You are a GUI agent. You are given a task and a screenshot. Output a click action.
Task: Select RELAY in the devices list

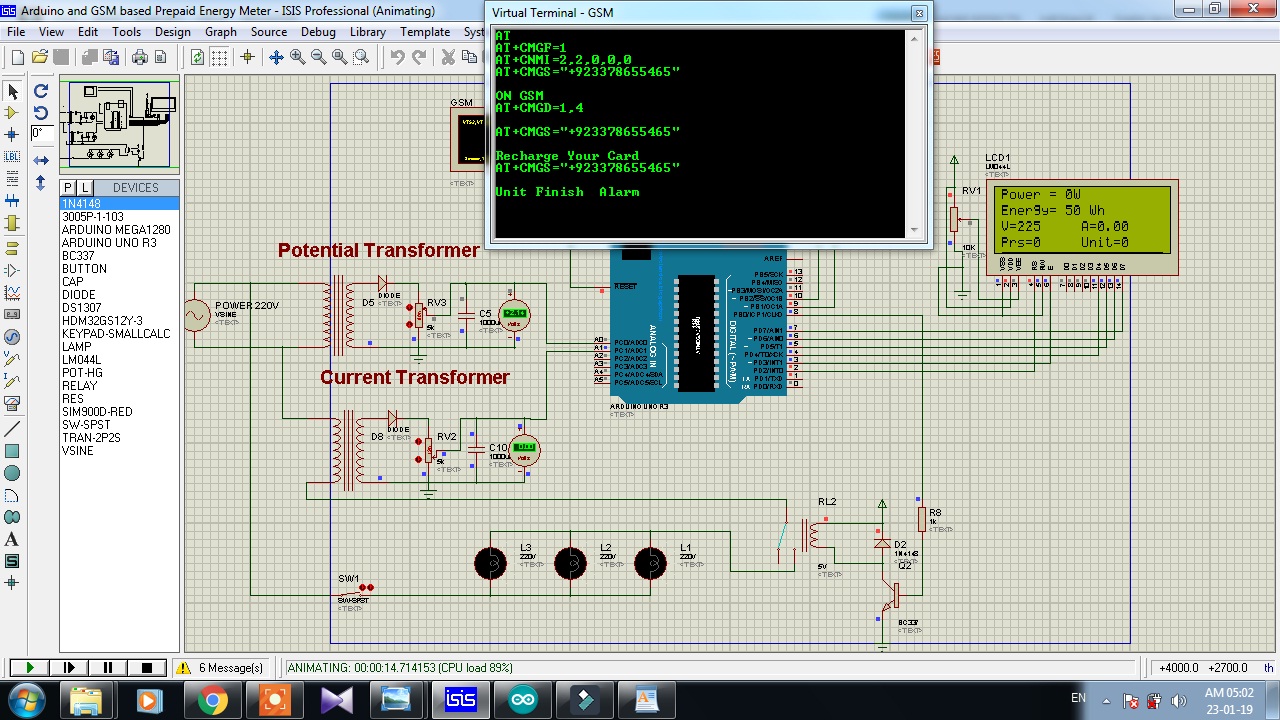pyautogui.click(x=119, y=386)
